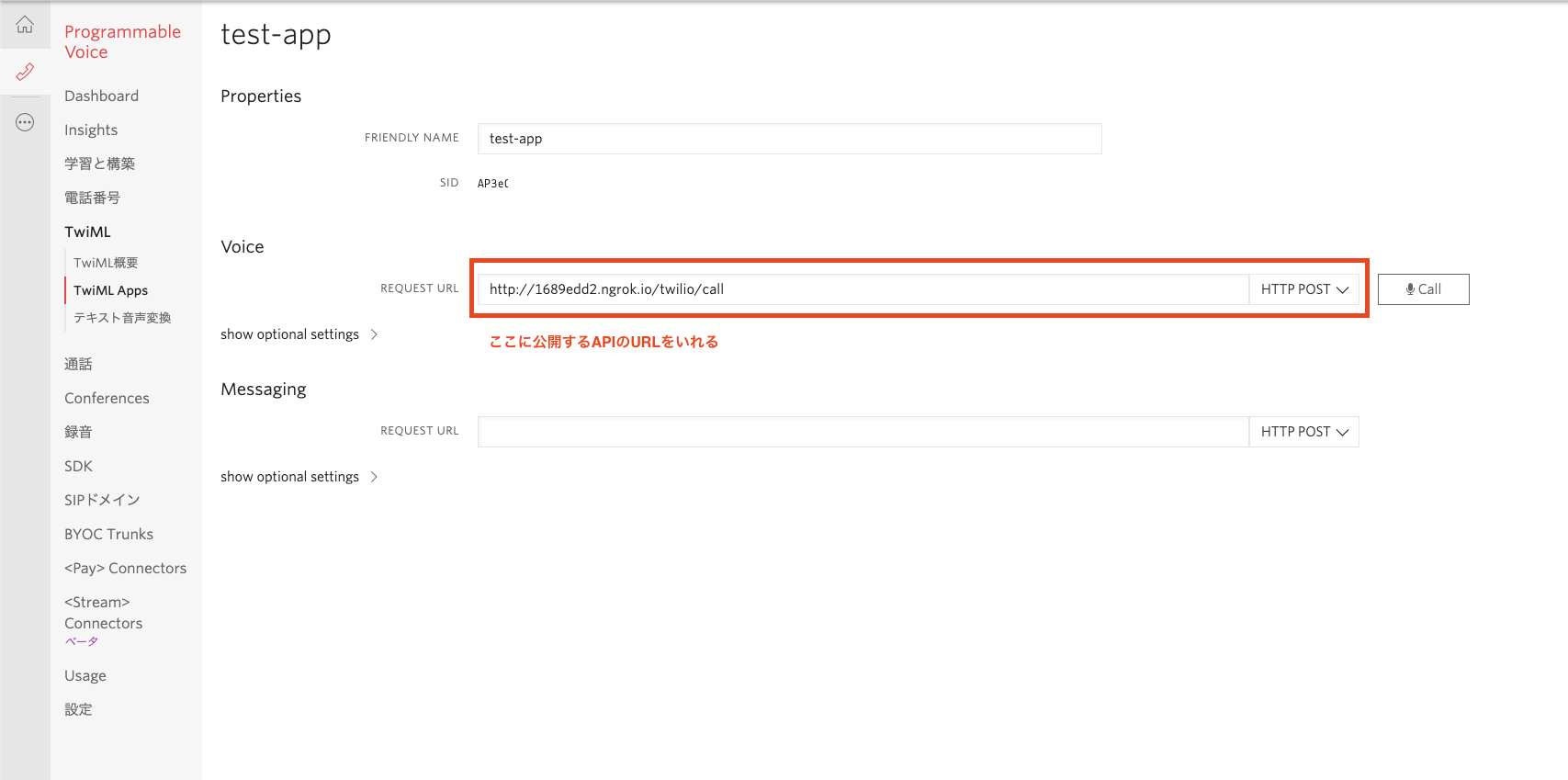Screen dimensions: 1568x780
Task: Open the Programmable Voice heading link
Action: 123,42
